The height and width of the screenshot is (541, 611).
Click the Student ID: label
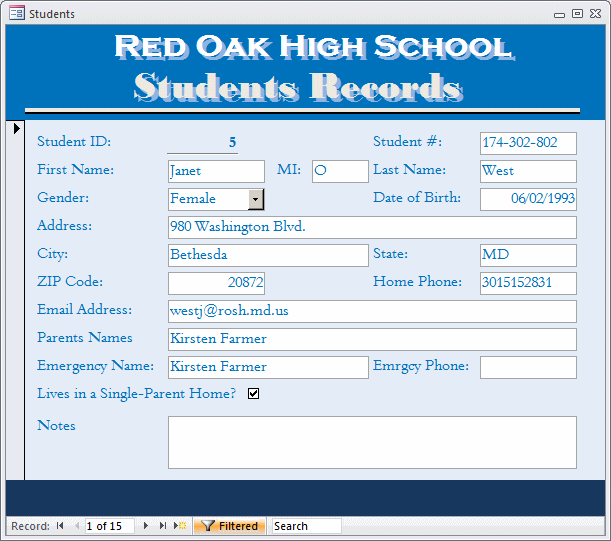tap(74, 141)
